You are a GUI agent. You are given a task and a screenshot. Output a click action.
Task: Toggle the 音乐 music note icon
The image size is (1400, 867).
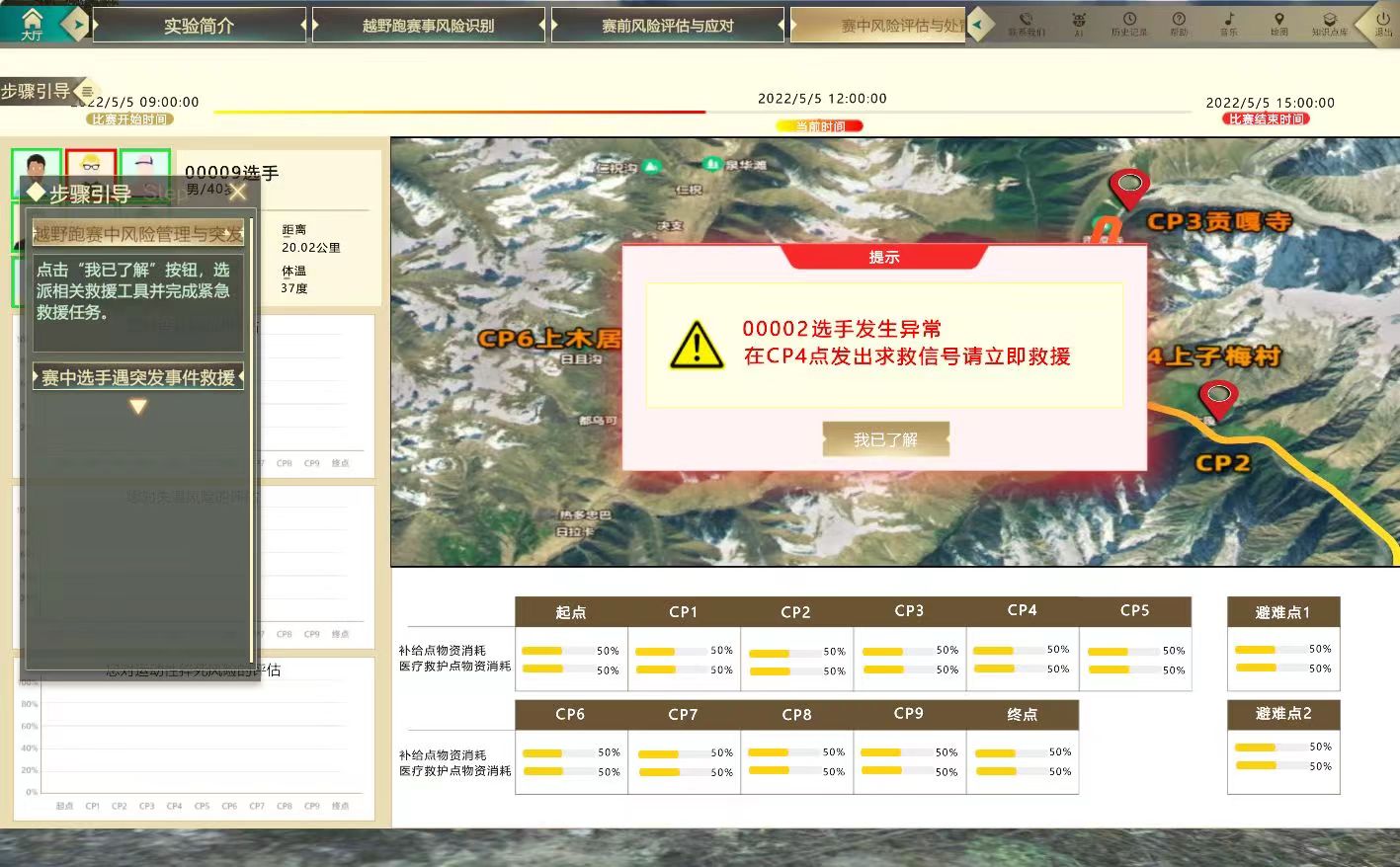1229,23
